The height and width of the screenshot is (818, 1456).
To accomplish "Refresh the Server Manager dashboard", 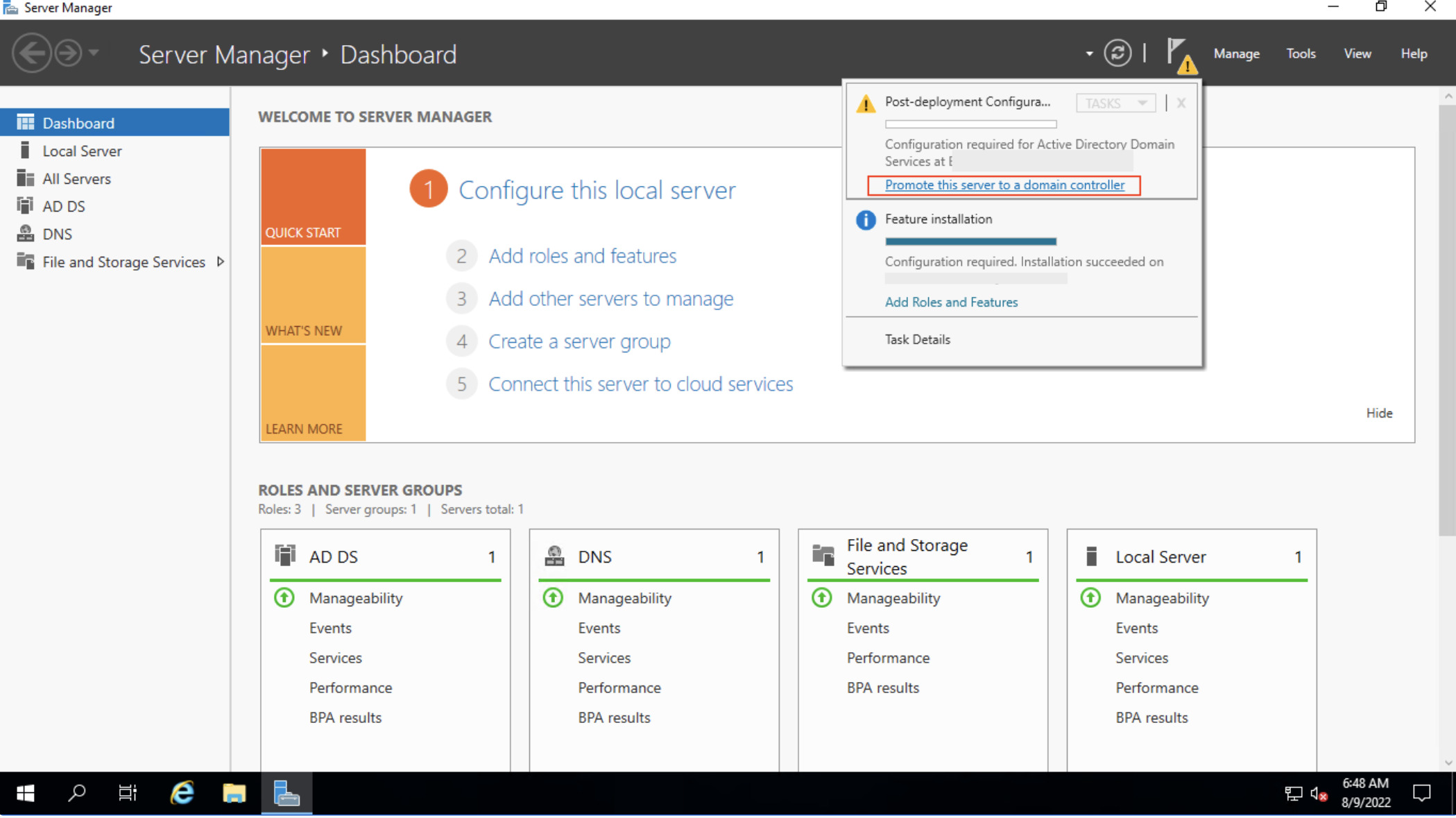I will coord(1117,53).
